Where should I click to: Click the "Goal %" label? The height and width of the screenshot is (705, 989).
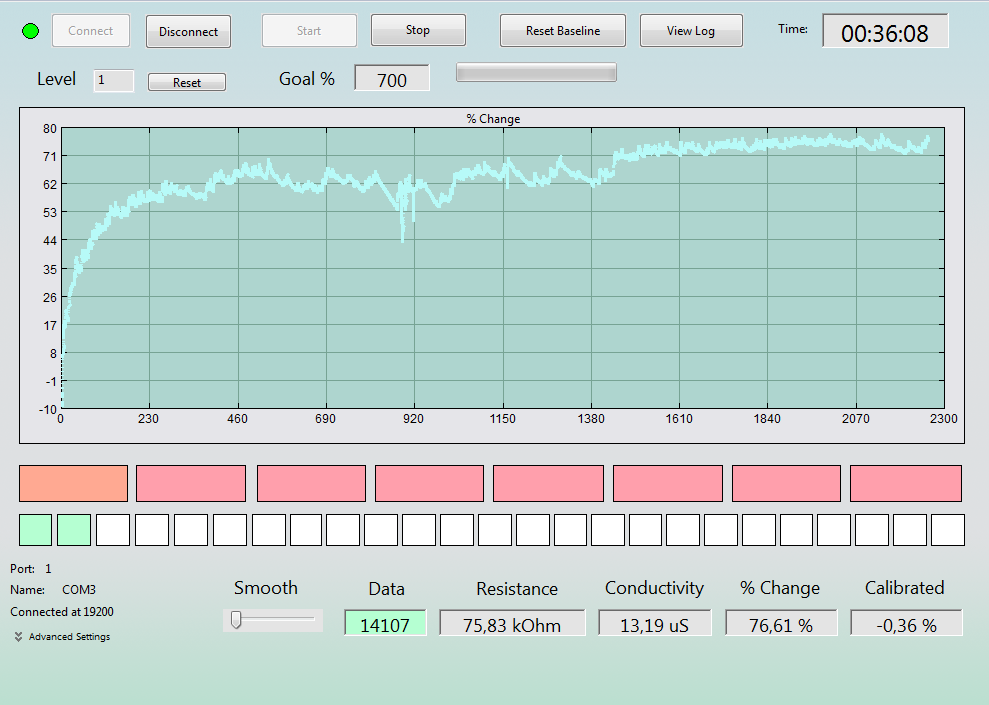point(307,79)
